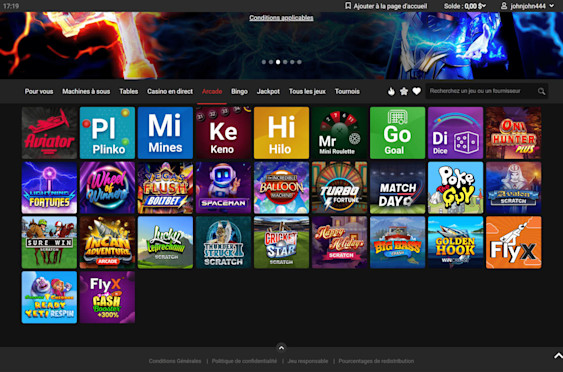563x372 pixels.
Task: Show favorites with the heart icon
Action: pos(417,91)
